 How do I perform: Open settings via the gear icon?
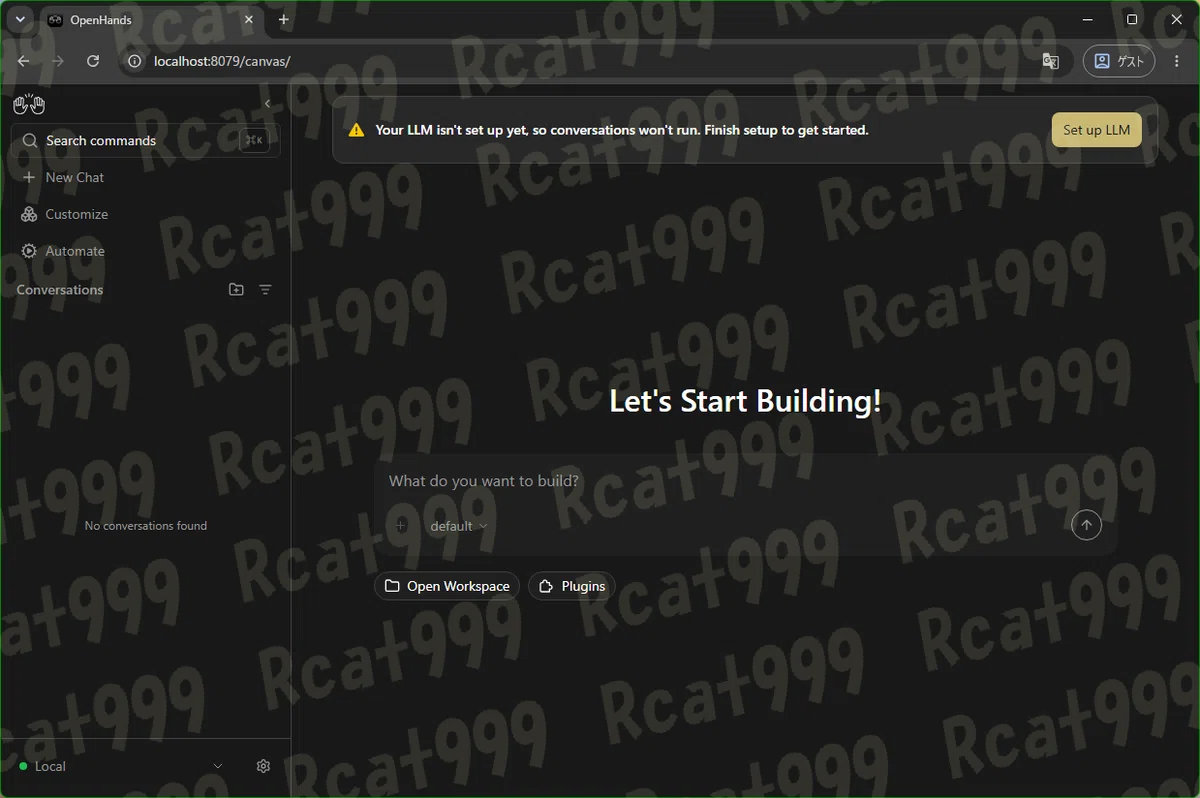tap(263, 766)
